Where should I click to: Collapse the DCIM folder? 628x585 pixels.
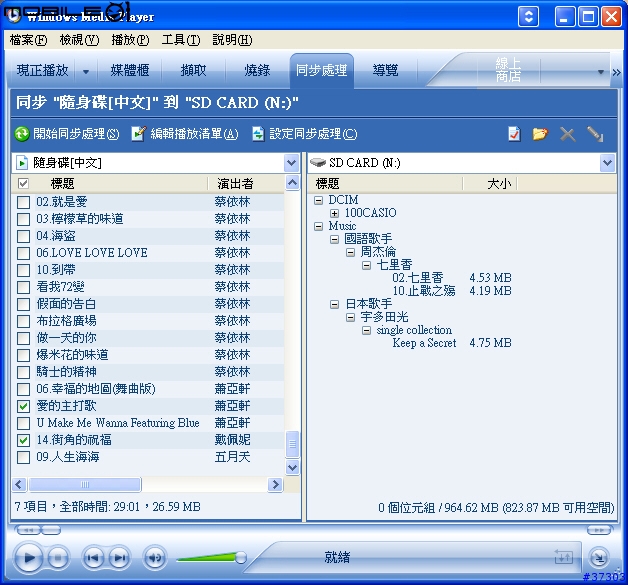tap(318, 200)
